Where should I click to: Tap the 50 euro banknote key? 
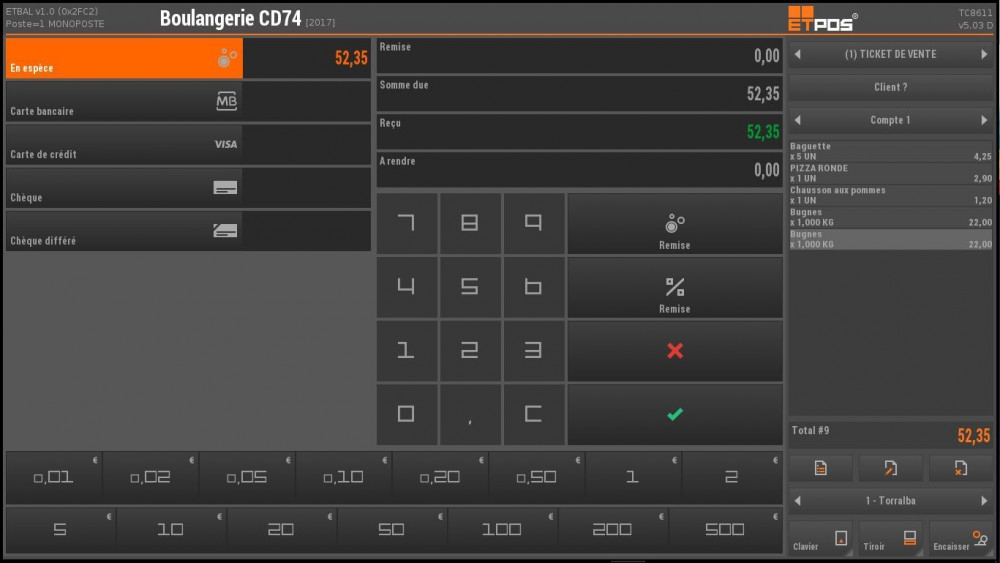coord(391,530)
